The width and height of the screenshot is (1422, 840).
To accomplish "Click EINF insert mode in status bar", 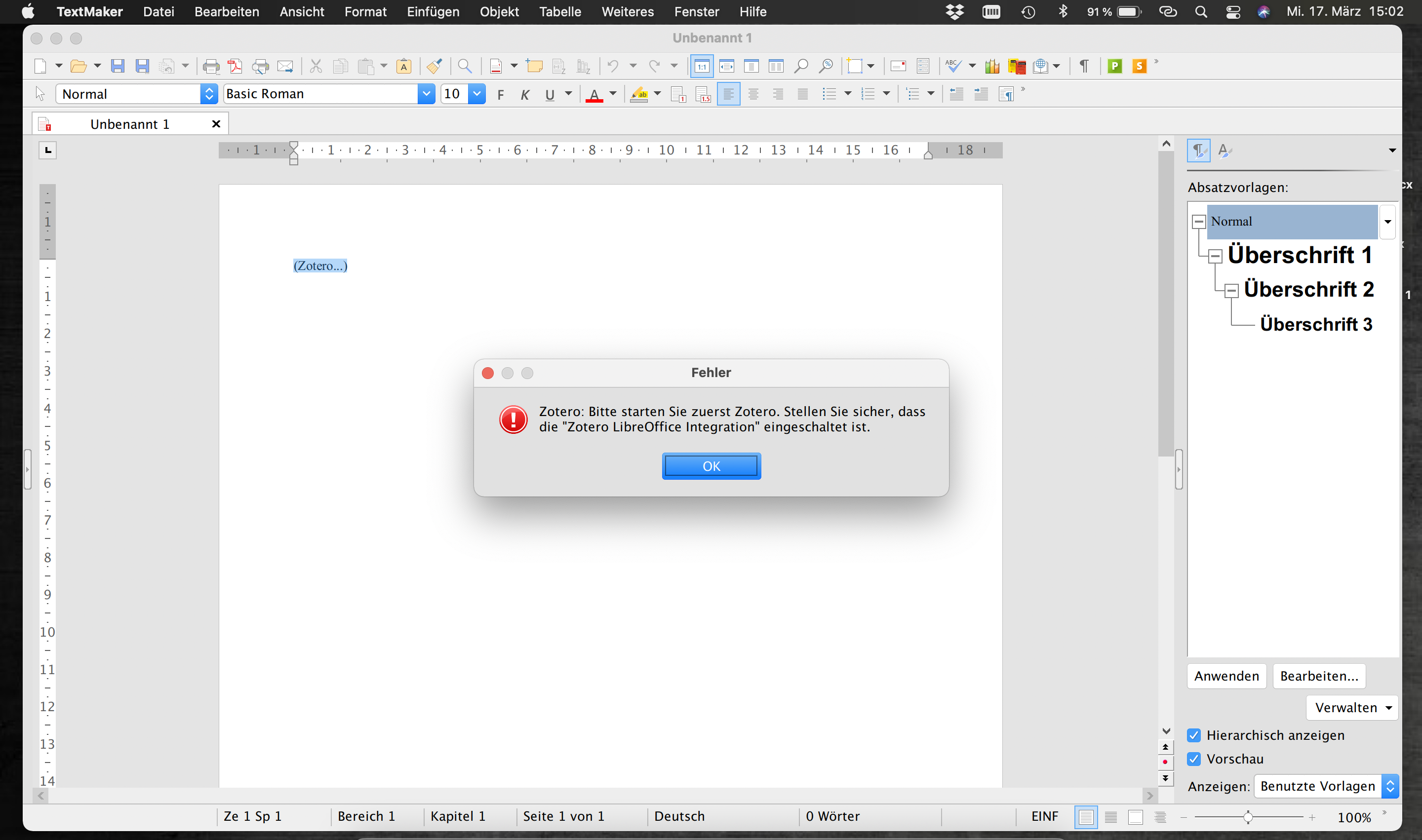I will (x=1044, y=816).
